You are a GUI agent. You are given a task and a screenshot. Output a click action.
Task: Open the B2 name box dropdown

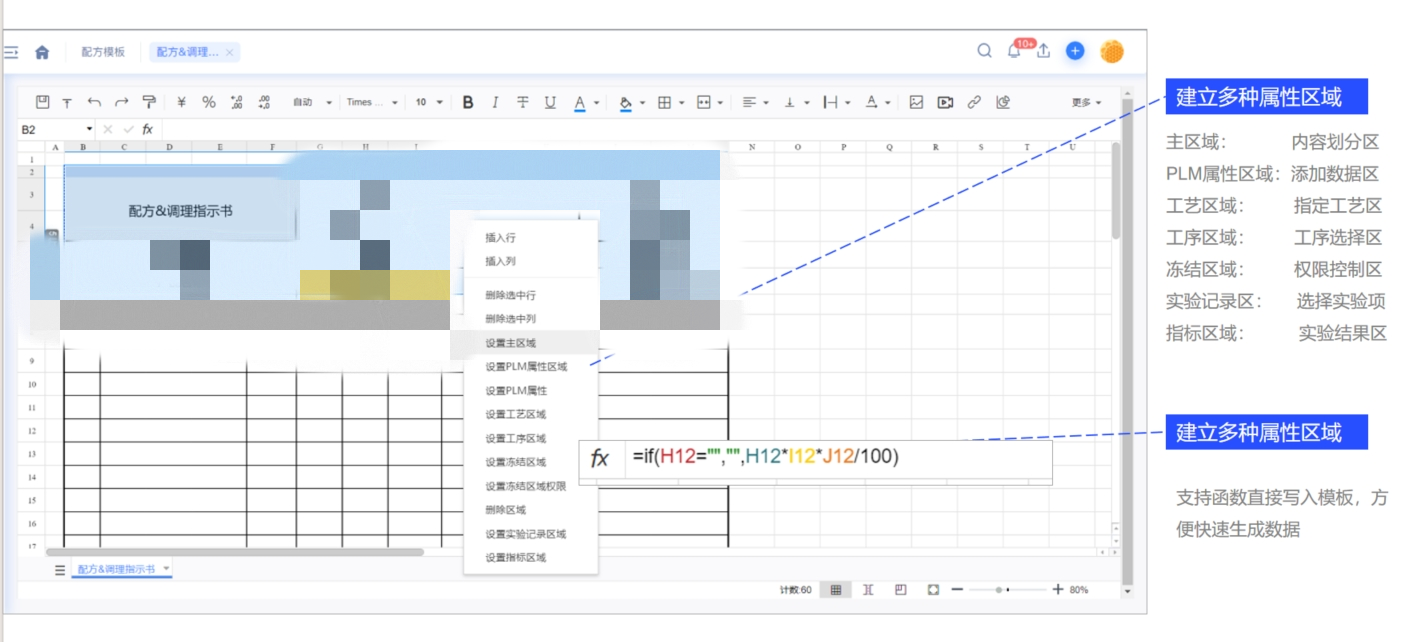point(89,129)
